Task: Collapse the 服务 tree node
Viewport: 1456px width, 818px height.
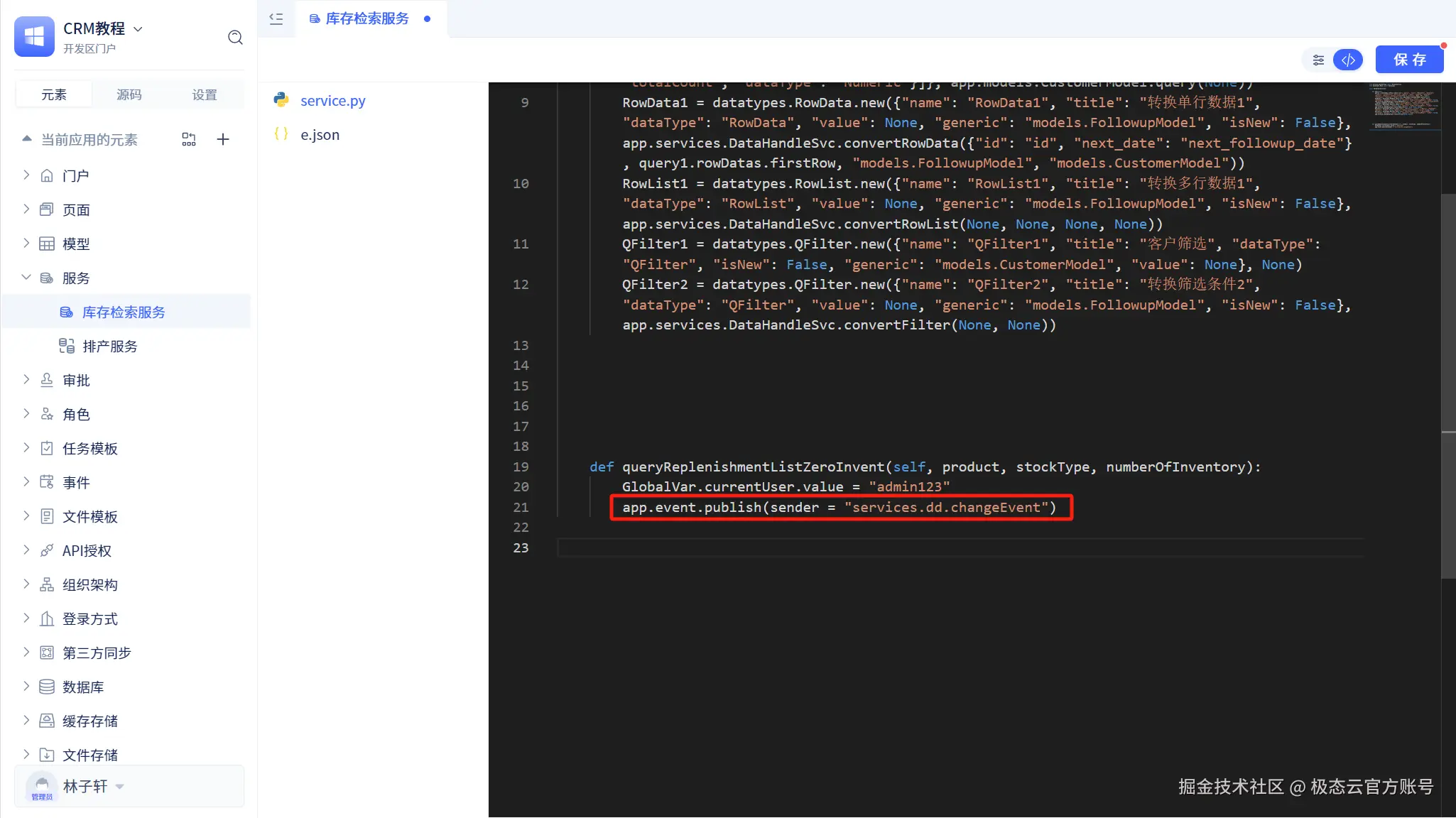Action: tap(26, 278)
